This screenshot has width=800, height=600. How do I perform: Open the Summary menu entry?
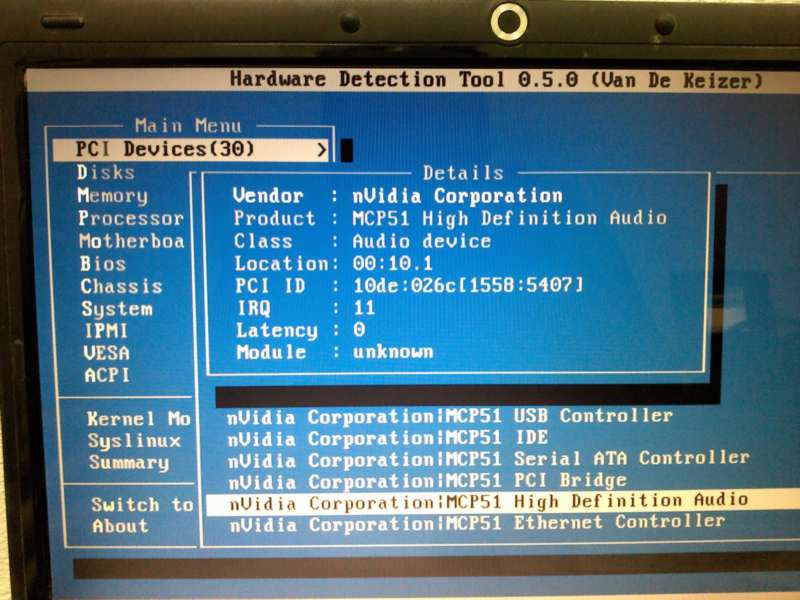tap(129, 463)
